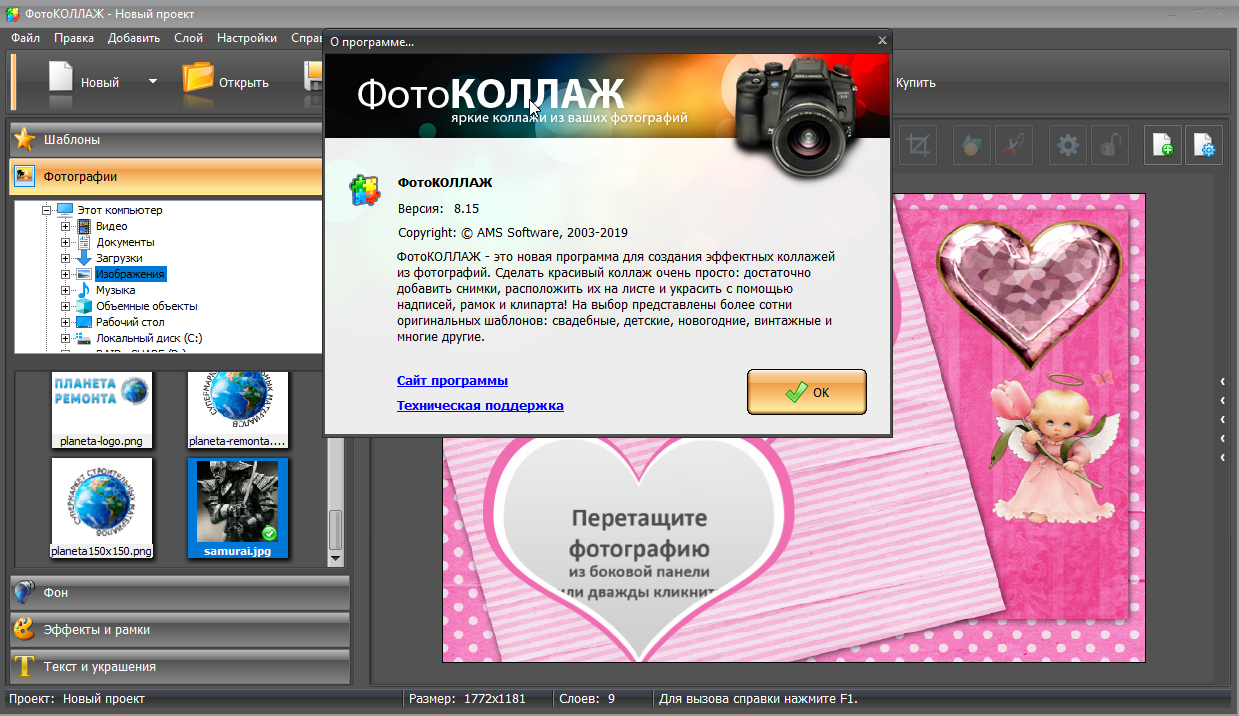Open the dropdown arrow next to Новый
The image size is (1239, 716).
coord(153,81)
